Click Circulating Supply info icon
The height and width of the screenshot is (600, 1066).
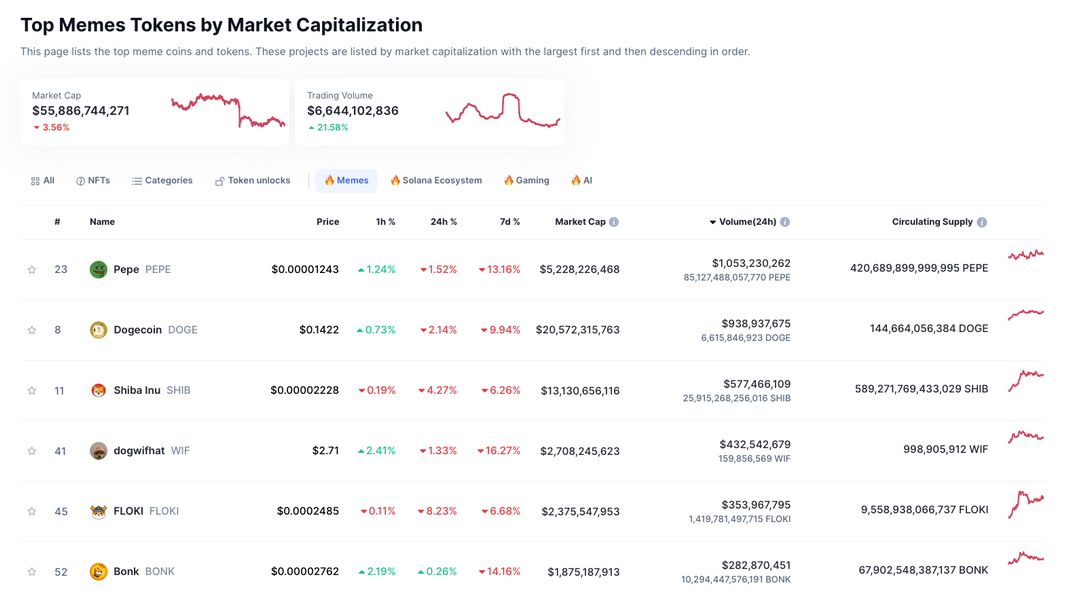982,222
